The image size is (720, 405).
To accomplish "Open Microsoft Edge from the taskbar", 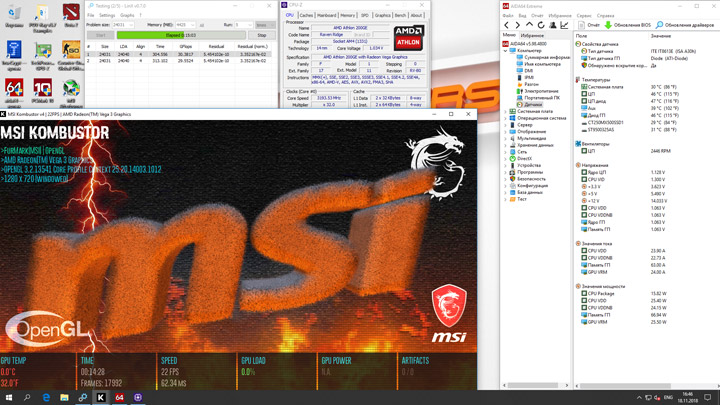I will (x=46, y=398).
